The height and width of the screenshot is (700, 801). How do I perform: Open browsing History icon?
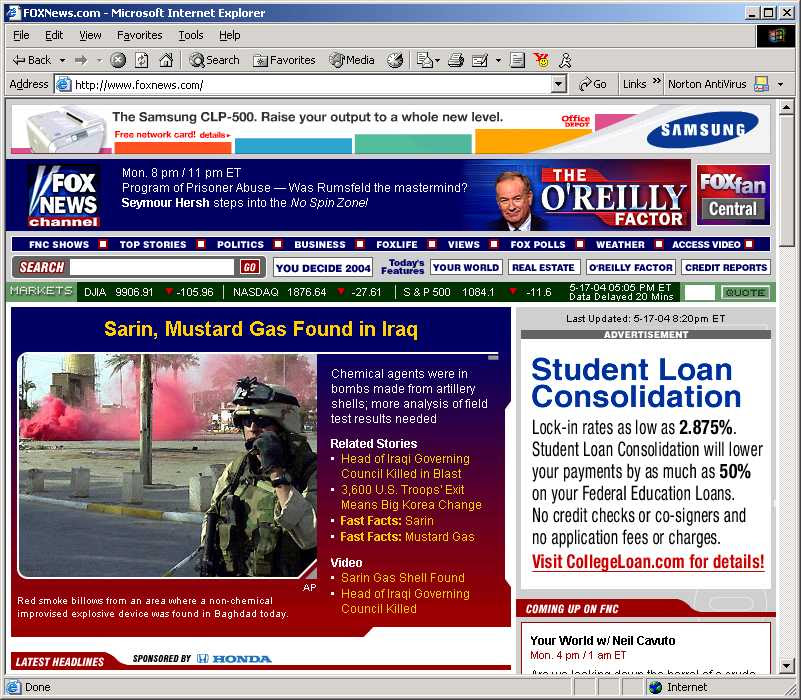pos(394,60)
